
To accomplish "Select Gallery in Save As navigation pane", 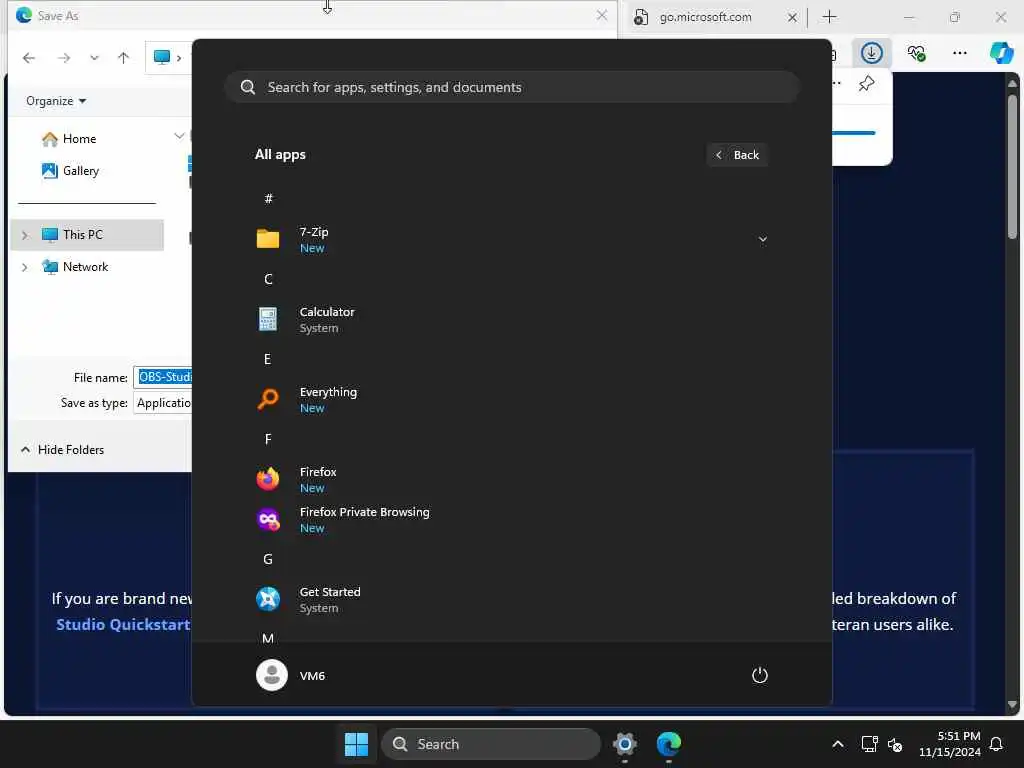I will pyautogui.click(x=71, y=171).
